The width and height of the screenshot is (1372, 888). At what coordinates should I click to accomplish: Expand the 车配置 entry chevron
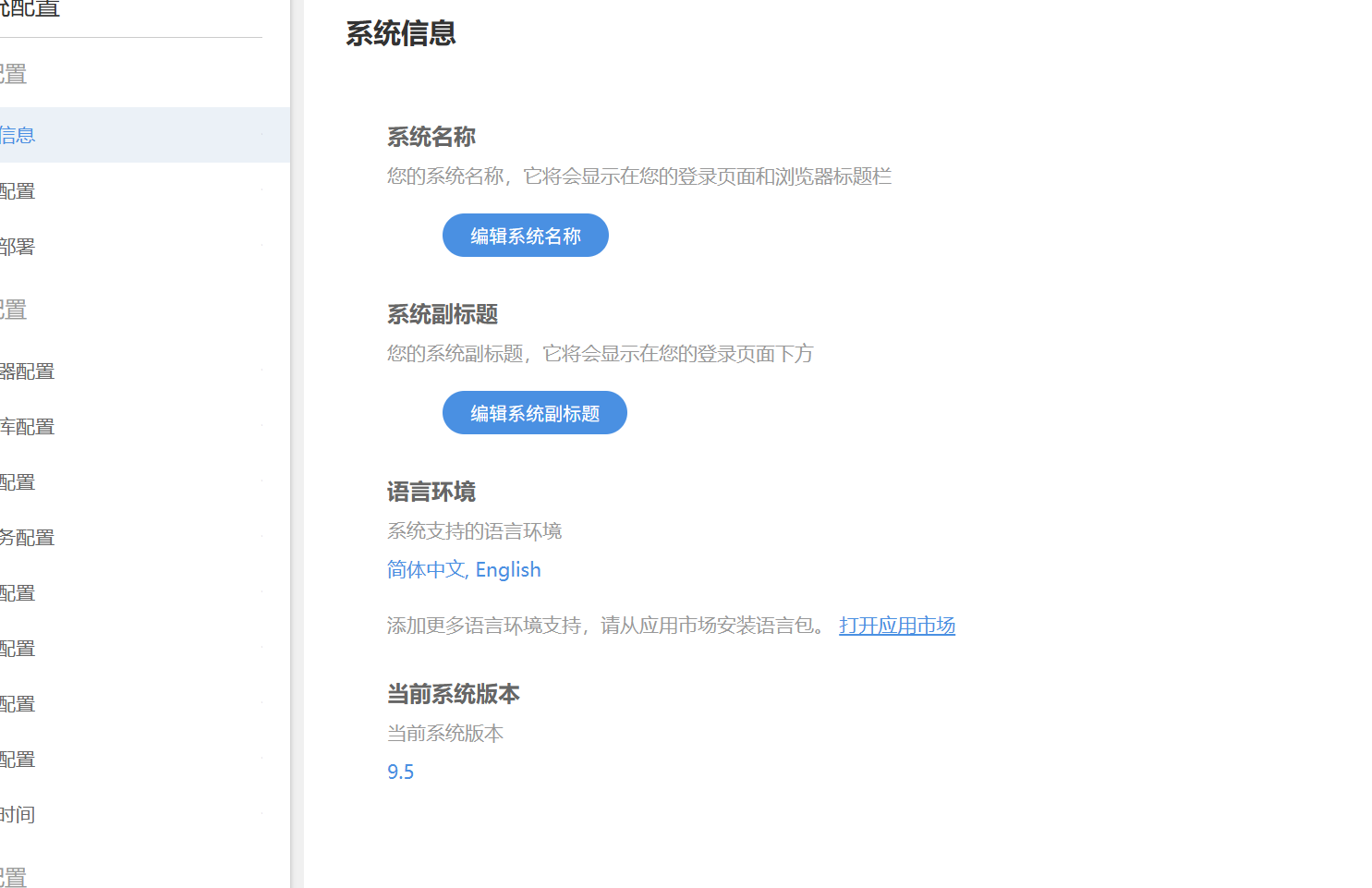point(261,426)
